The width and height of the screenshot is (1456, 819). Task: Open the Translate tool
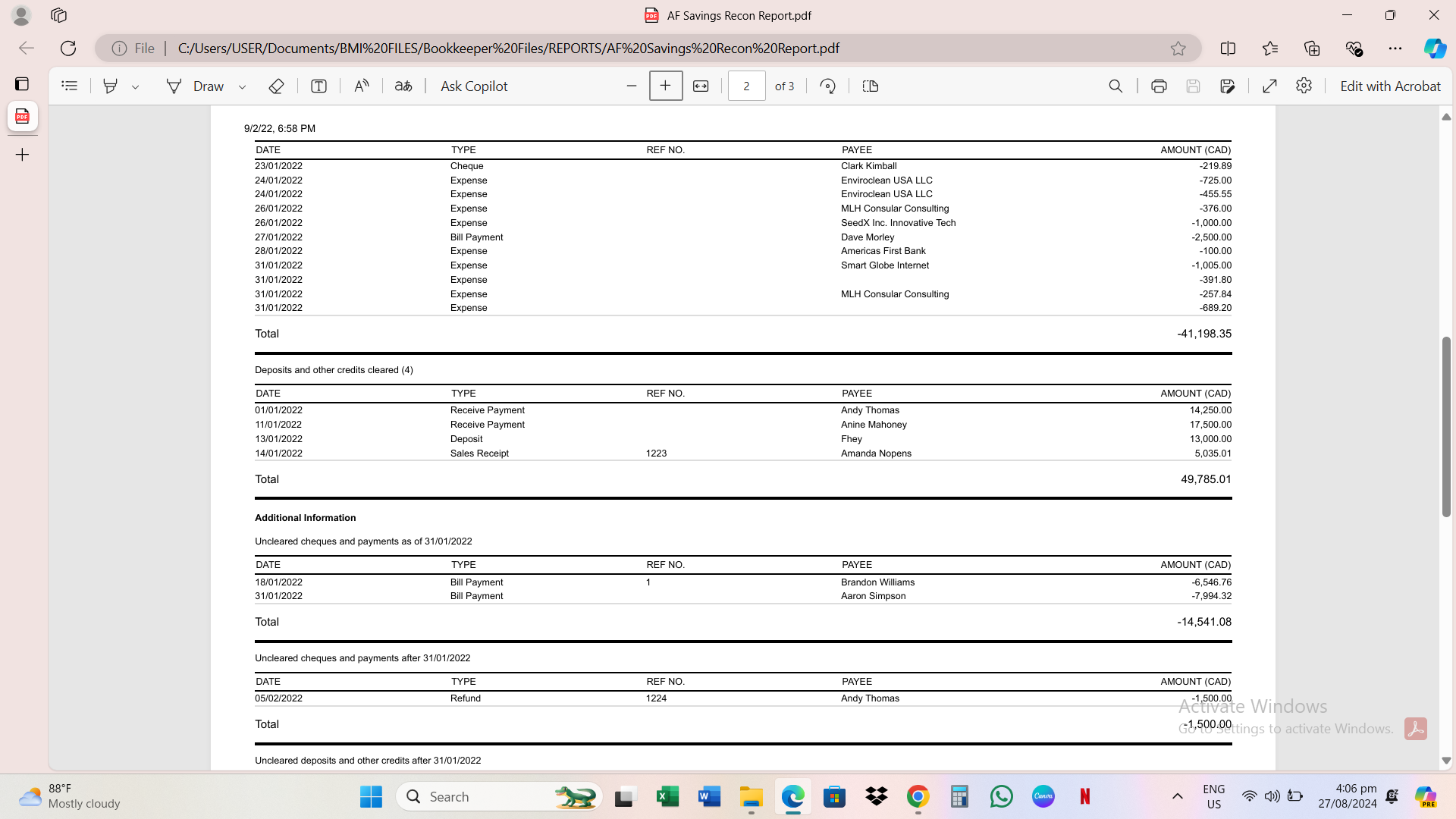pos(403,86)
